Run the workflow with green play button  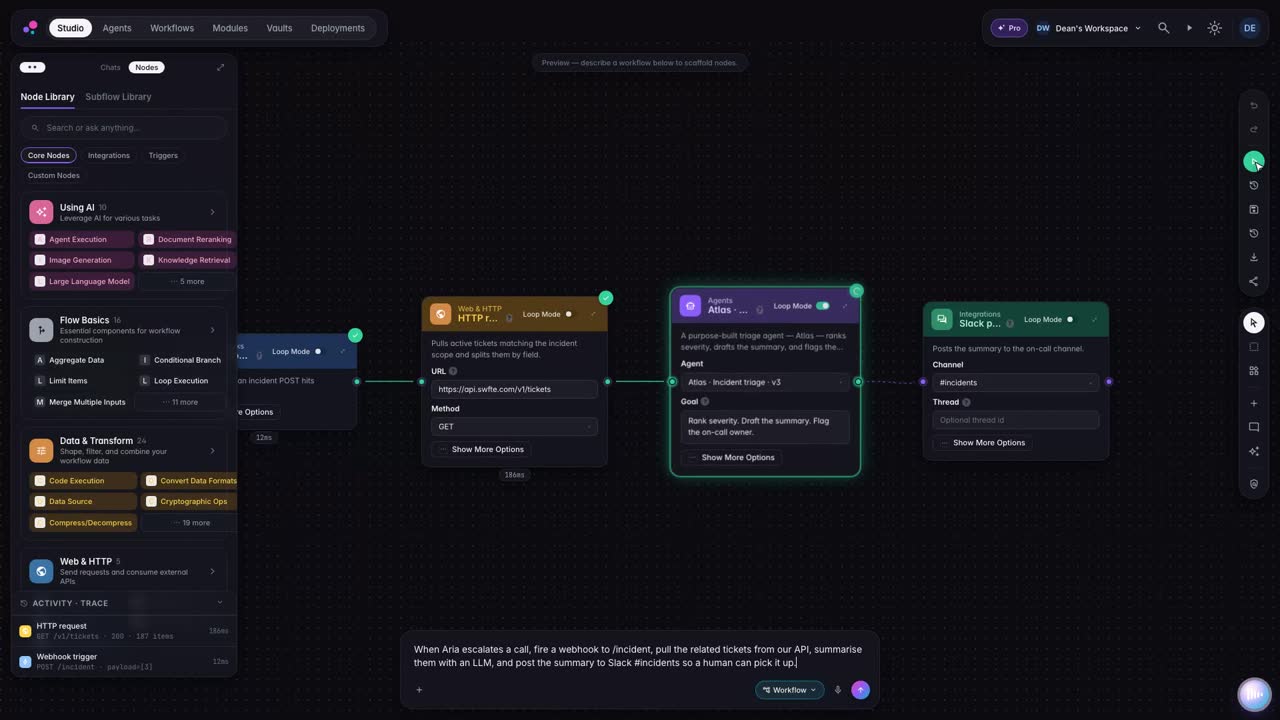click(x=1254, y=161)
